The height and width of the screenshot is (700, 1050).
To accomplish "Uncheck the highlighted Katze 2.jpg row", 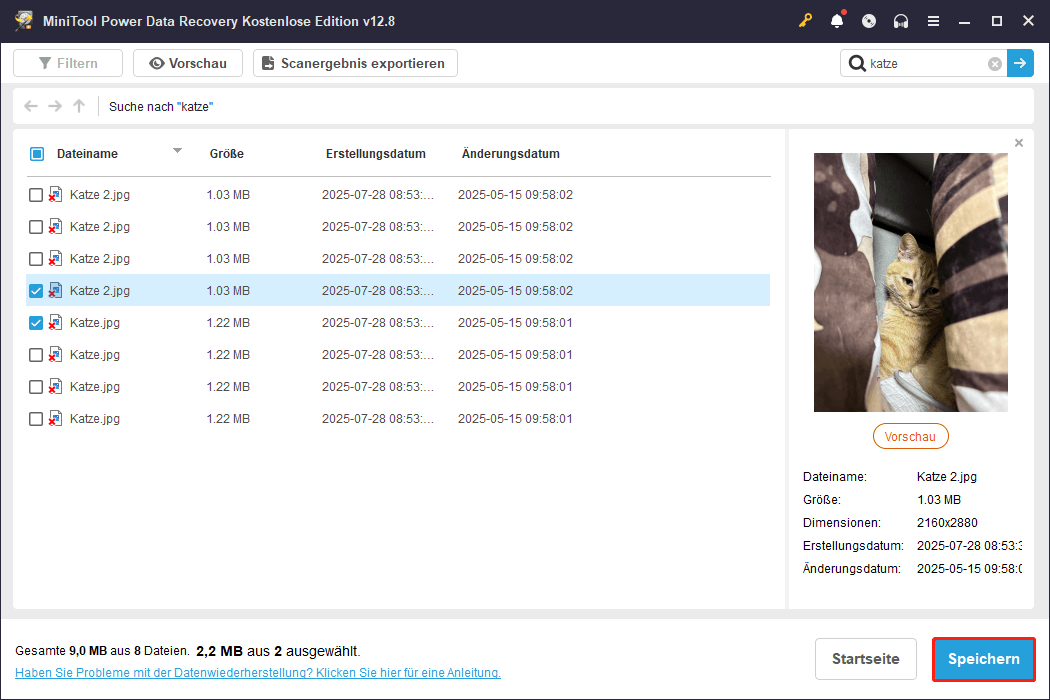I will click(x=37, y=290).
